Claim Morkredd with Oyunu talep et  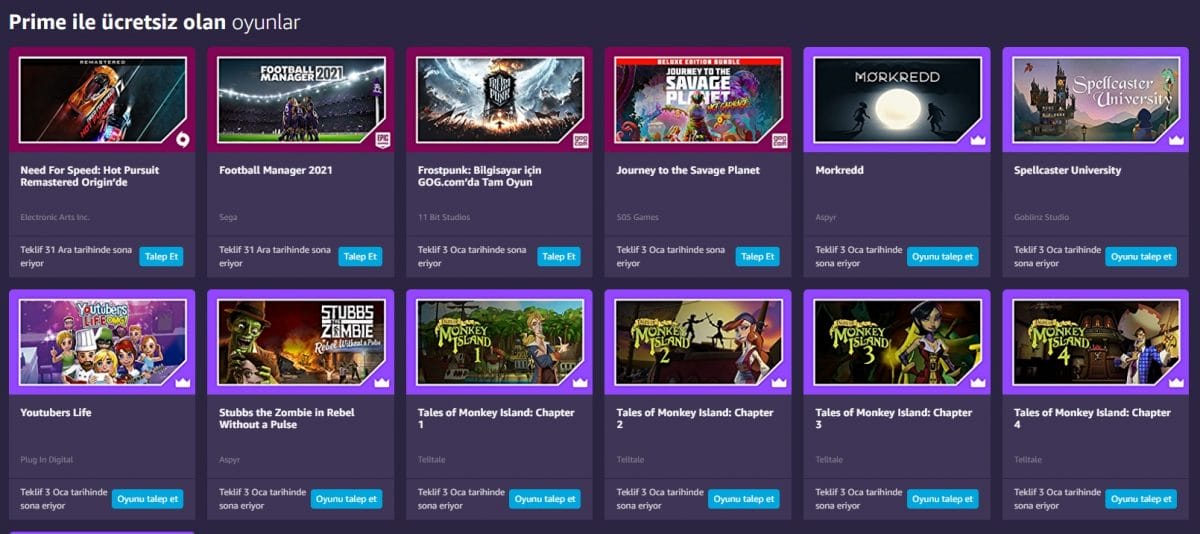[x=943, y=257]
